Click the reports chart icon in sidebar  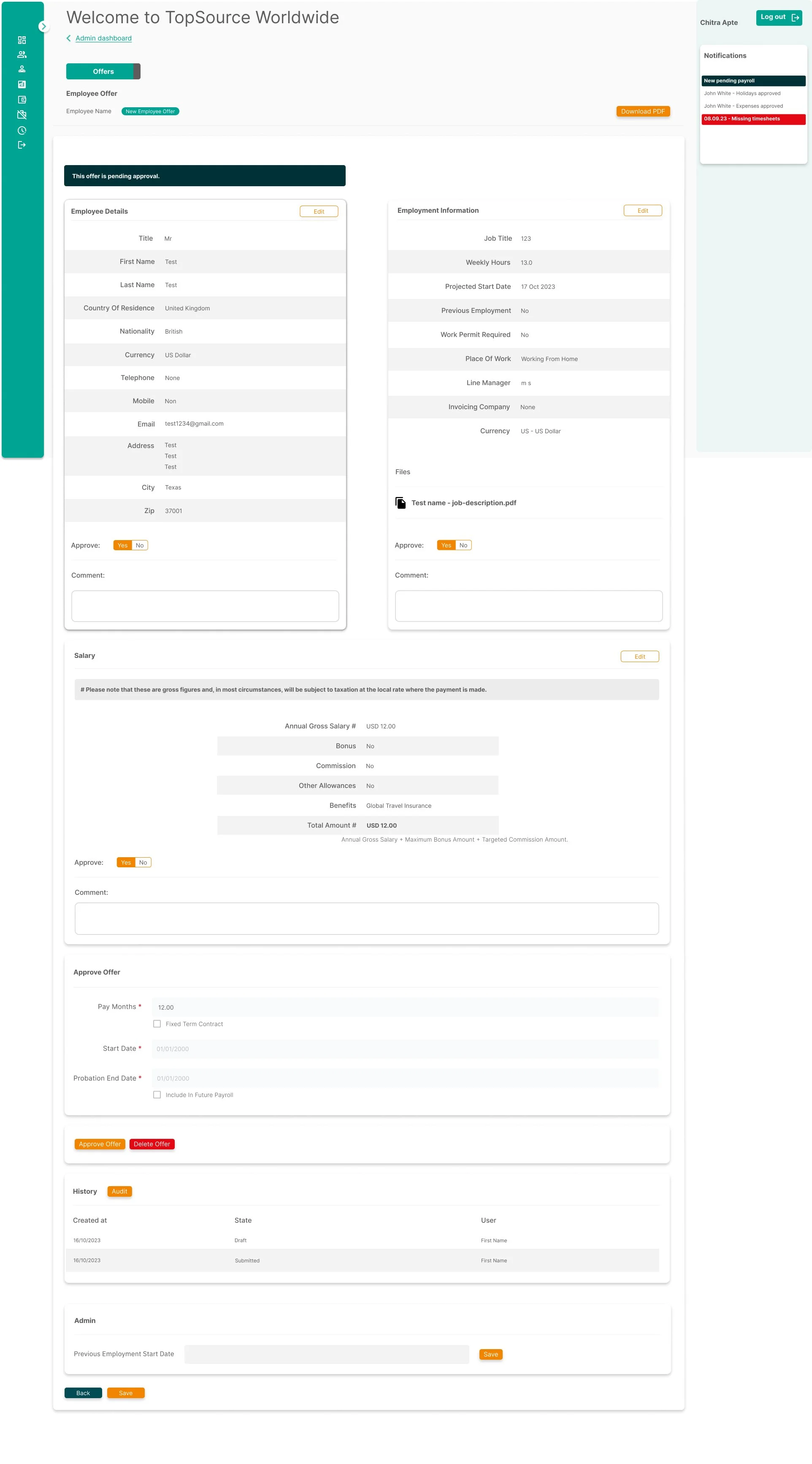click(22, 84)
